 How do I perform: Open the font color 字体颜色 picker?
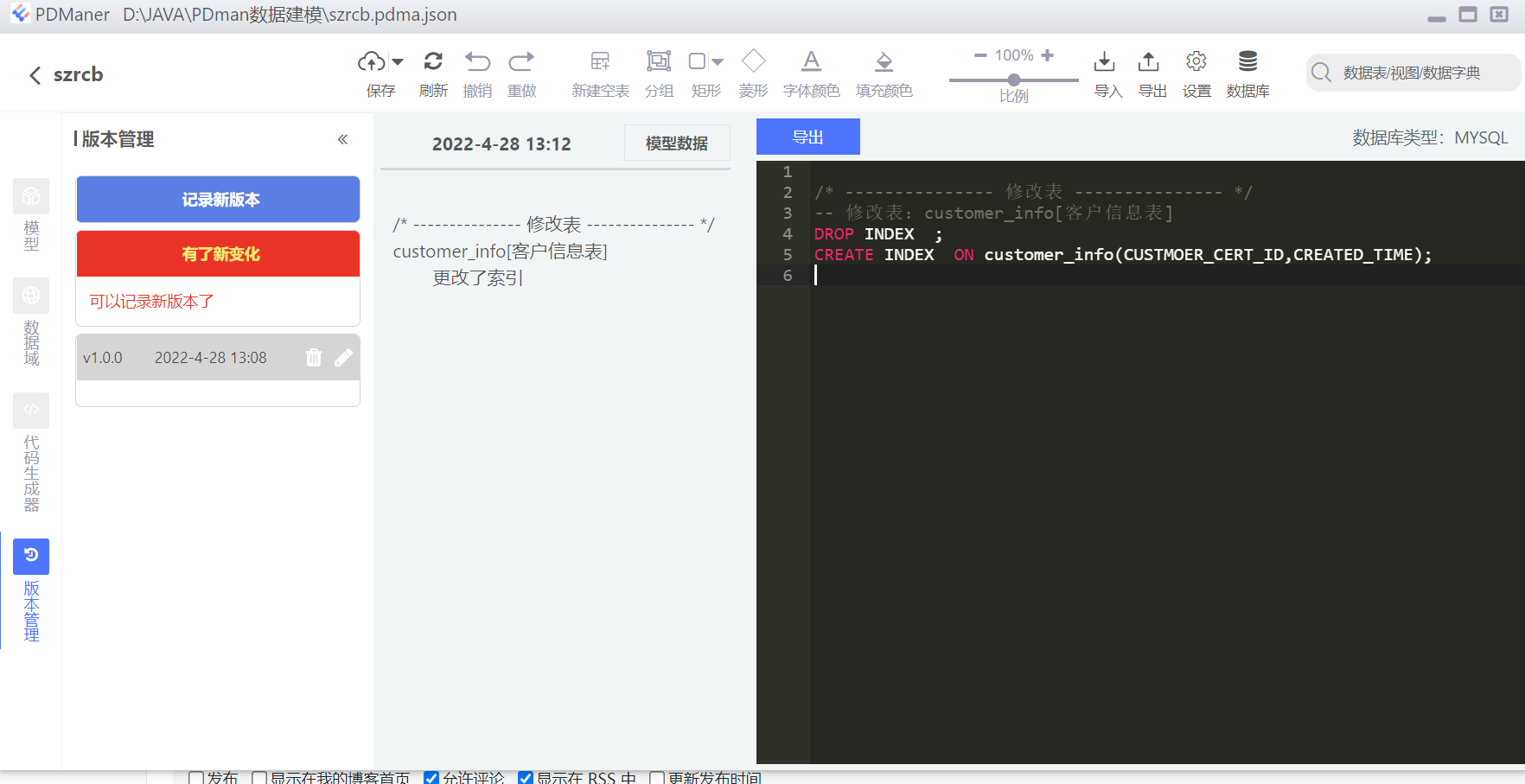click(811, 73)
